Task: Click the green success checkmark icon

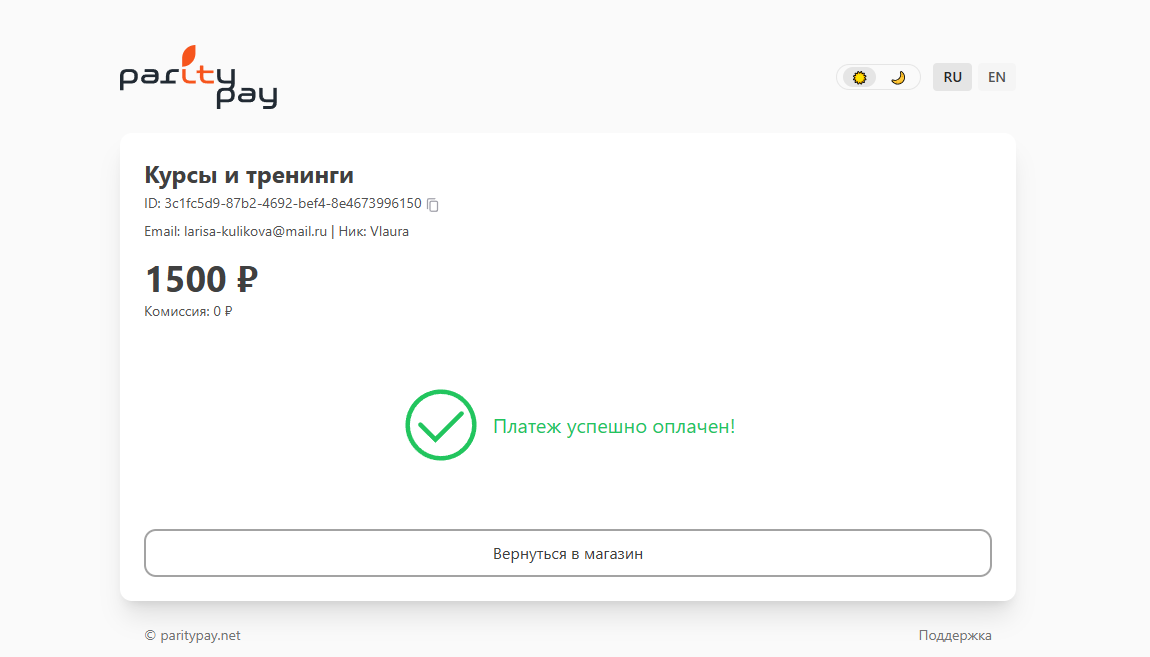Action: 441,425
